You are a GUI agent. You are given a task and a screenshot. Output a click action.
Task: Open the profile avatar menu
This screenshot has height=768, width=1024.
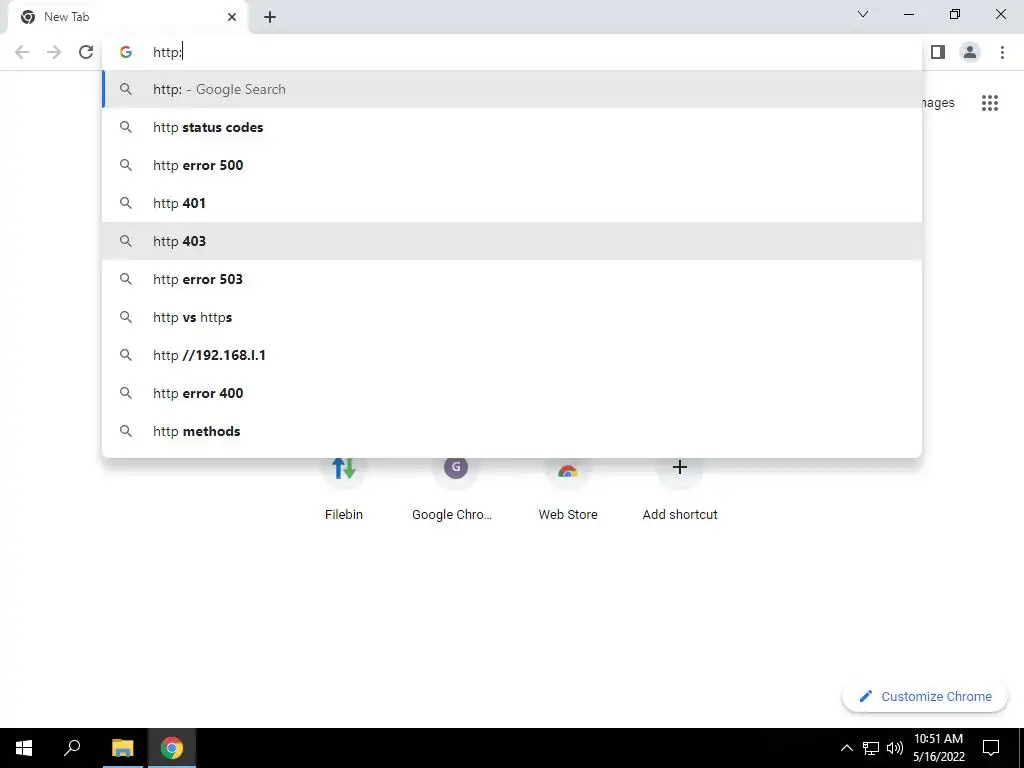(x=970, y=52)
